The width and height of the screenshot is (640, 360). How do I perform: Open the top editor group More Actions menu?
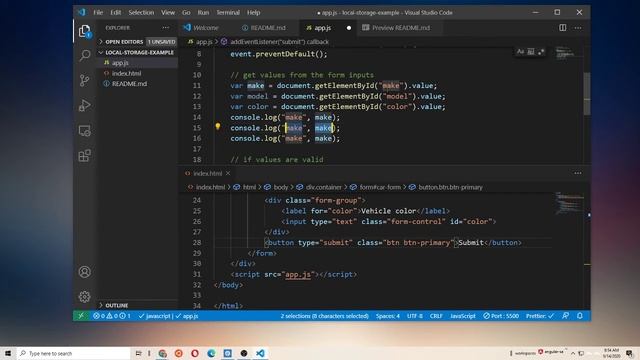578,28
